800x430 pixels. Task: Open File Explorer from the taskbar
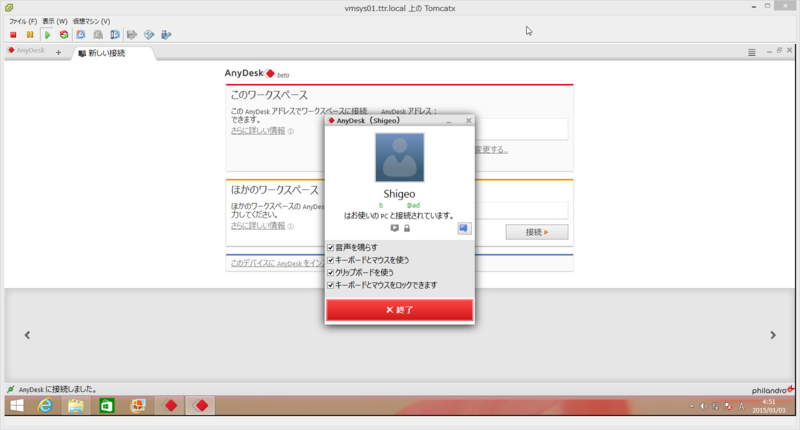(76, 406)
